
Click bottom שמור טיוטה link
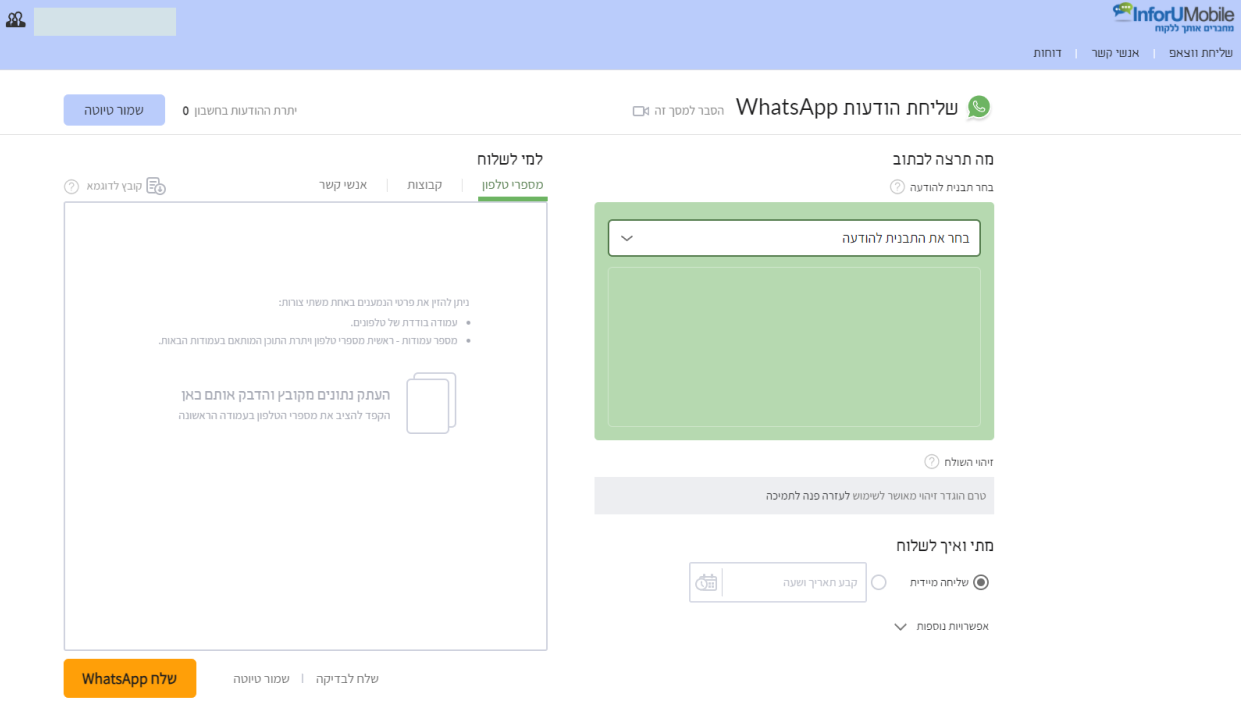[261, 679]
